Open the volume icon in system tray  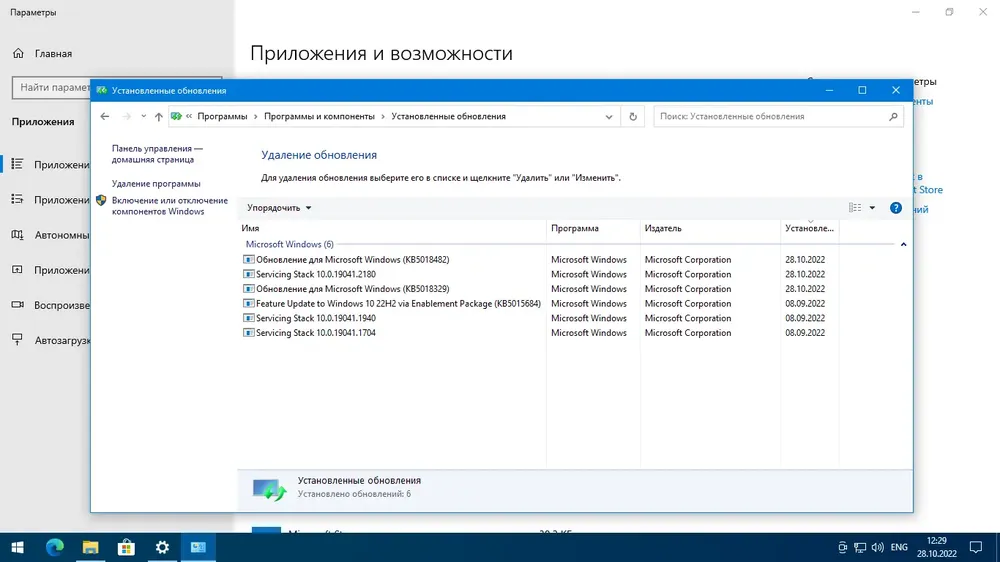point(878,547)
